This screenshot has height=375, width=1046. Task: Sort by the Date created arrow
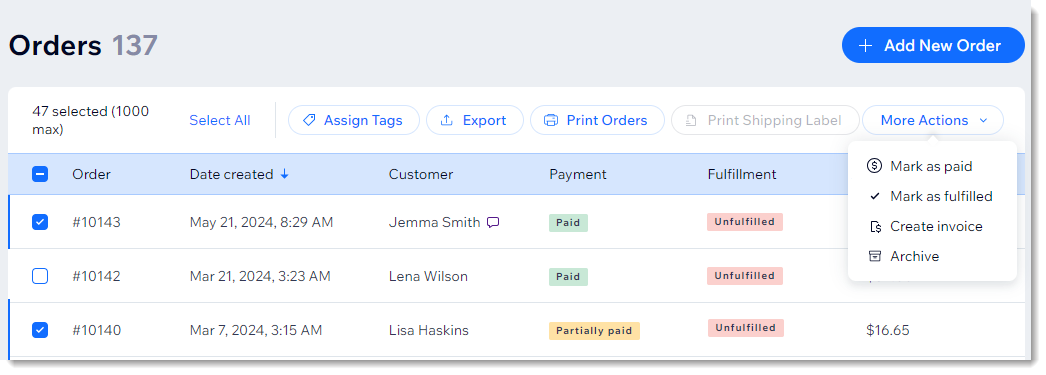[285, 174]
